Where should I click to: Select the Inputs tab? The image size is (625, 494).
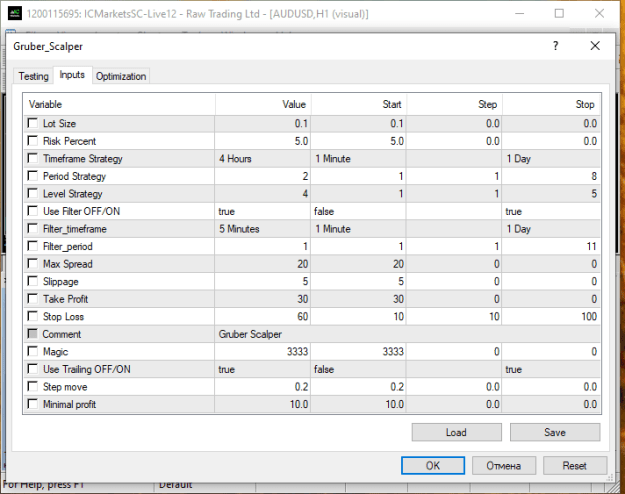72,75
